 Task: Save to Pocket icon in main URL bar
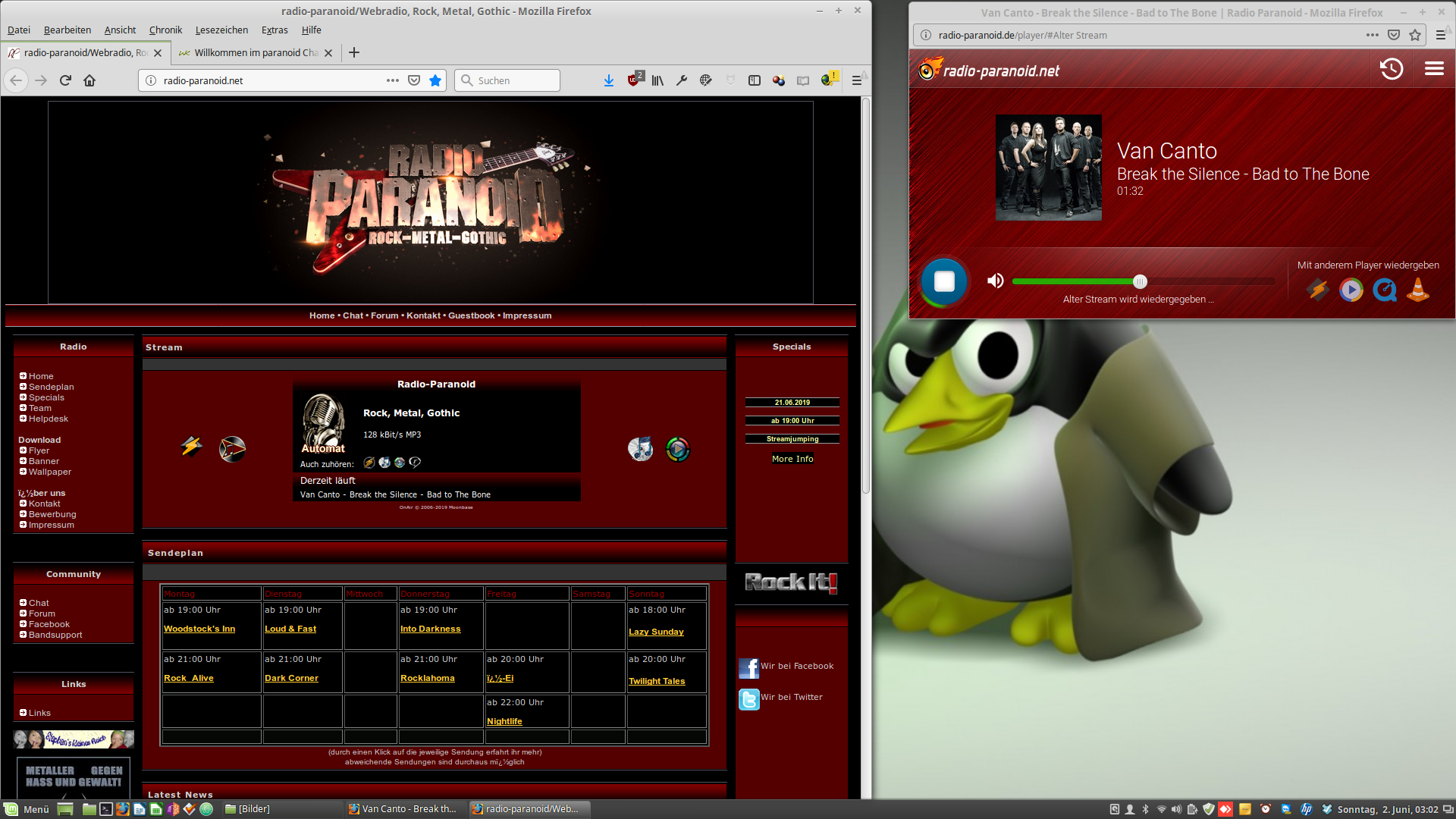click(414, 80)
